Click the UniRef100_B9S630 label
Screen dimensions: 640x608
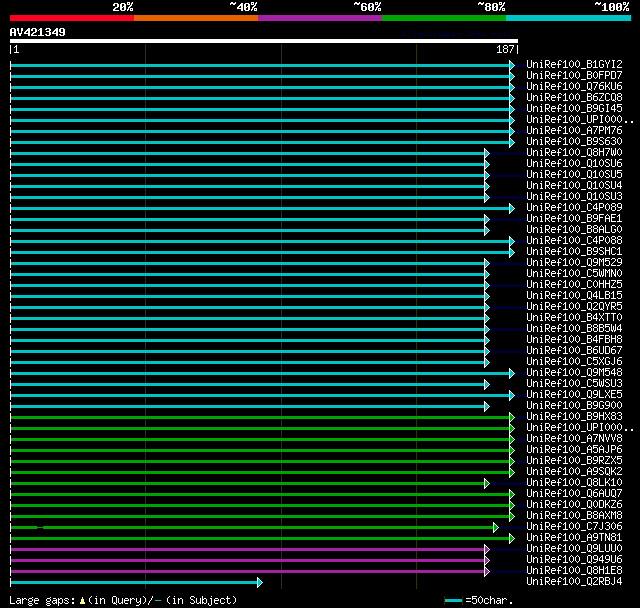tap(574, 142)
